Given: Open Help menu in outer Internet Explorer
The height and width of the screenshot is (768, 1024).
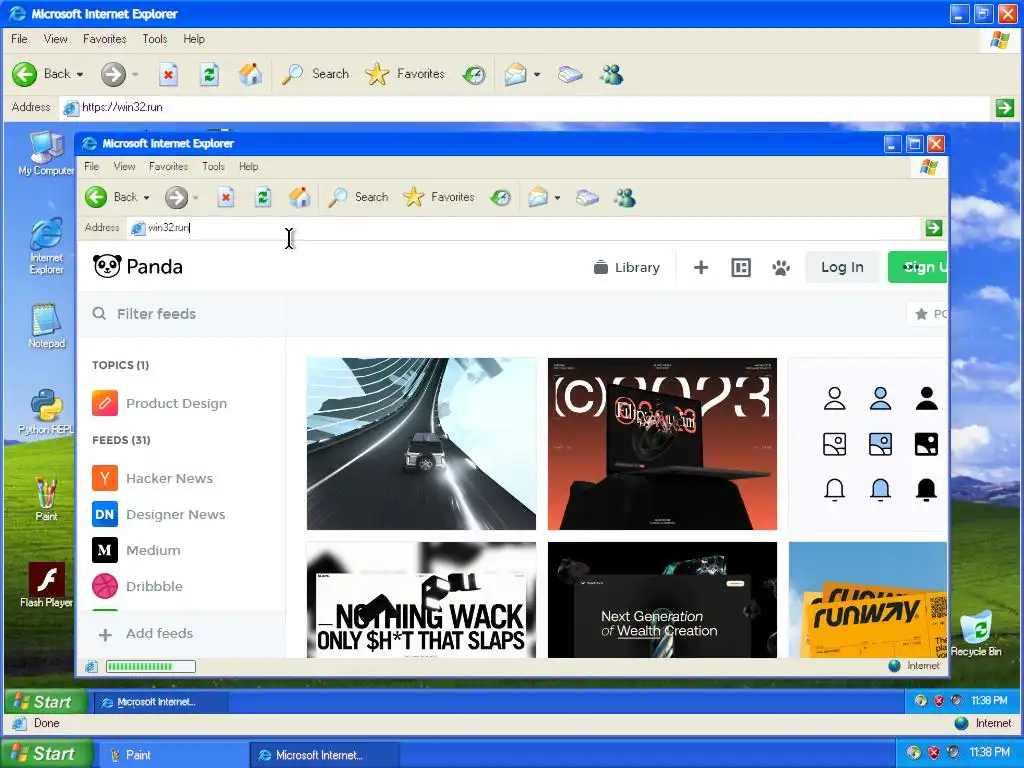Looking at the screenshot, I should pyautogui.click(x=194, y=39).
